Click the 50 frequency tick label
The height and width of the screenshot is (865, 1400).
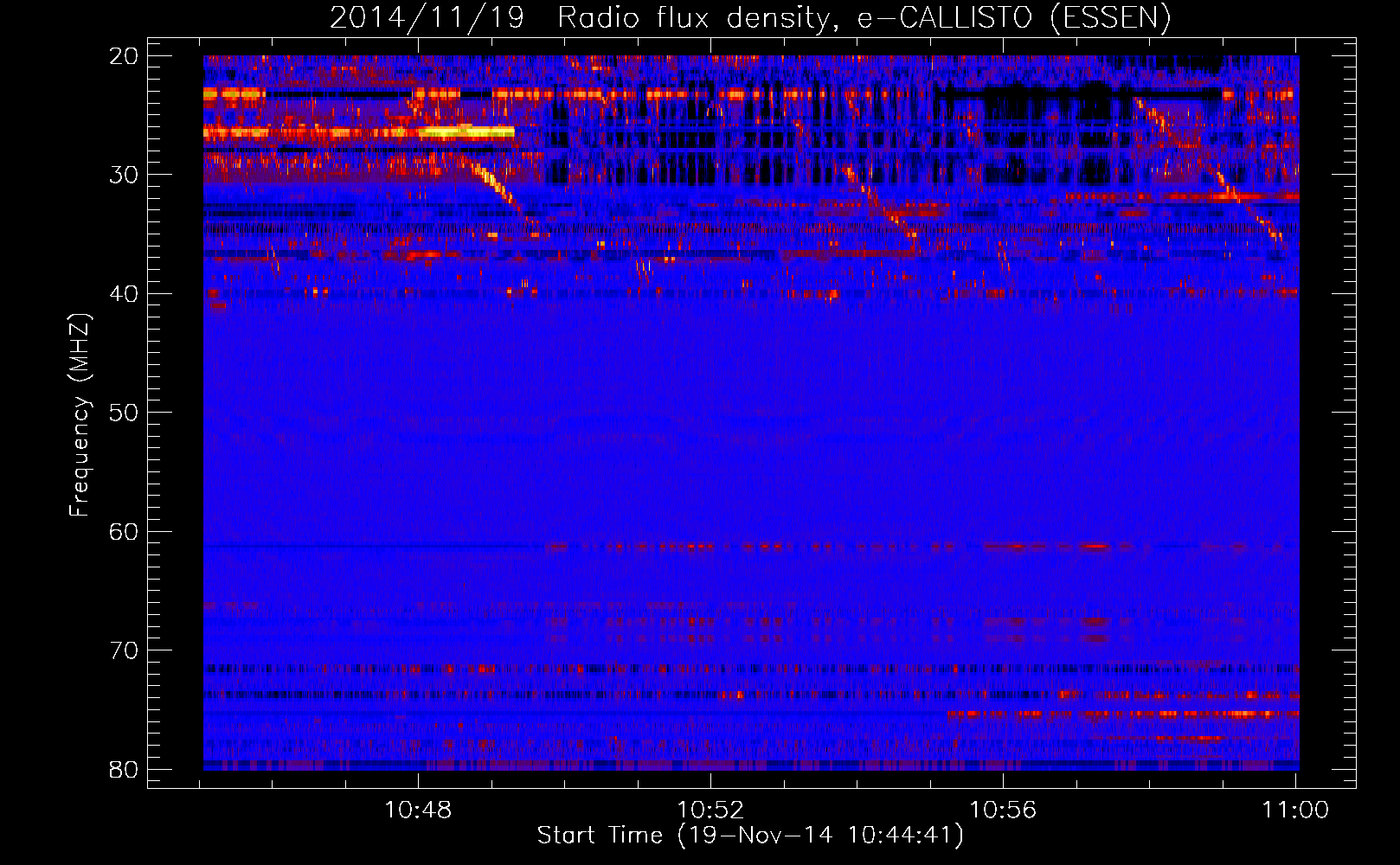click(124, 413)
